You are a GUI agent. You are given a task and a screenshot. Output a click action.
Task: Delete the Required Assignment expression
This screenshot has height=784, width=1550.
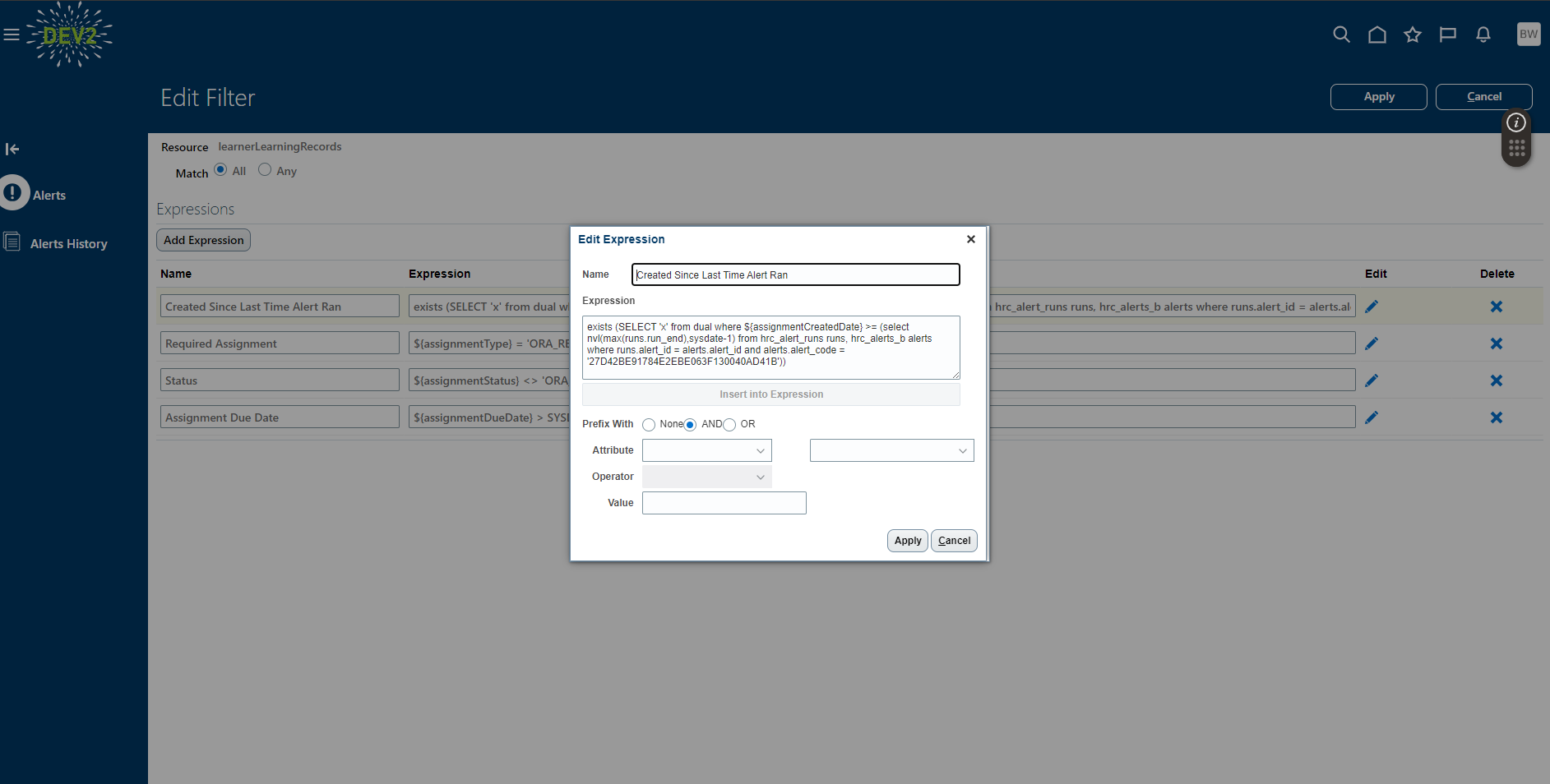pyautogui.click(x=1497, y=344)
